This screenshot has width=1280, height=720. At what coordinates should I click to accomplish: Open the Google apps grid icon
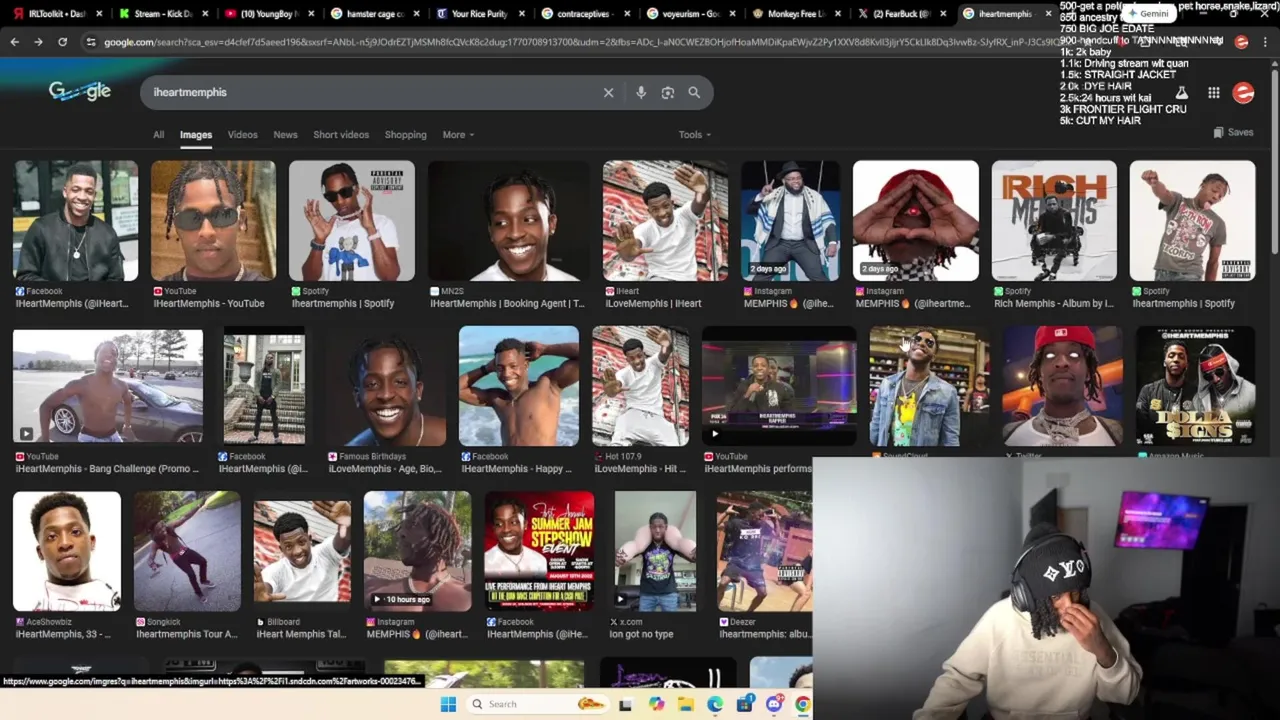tap(1213, 93)
